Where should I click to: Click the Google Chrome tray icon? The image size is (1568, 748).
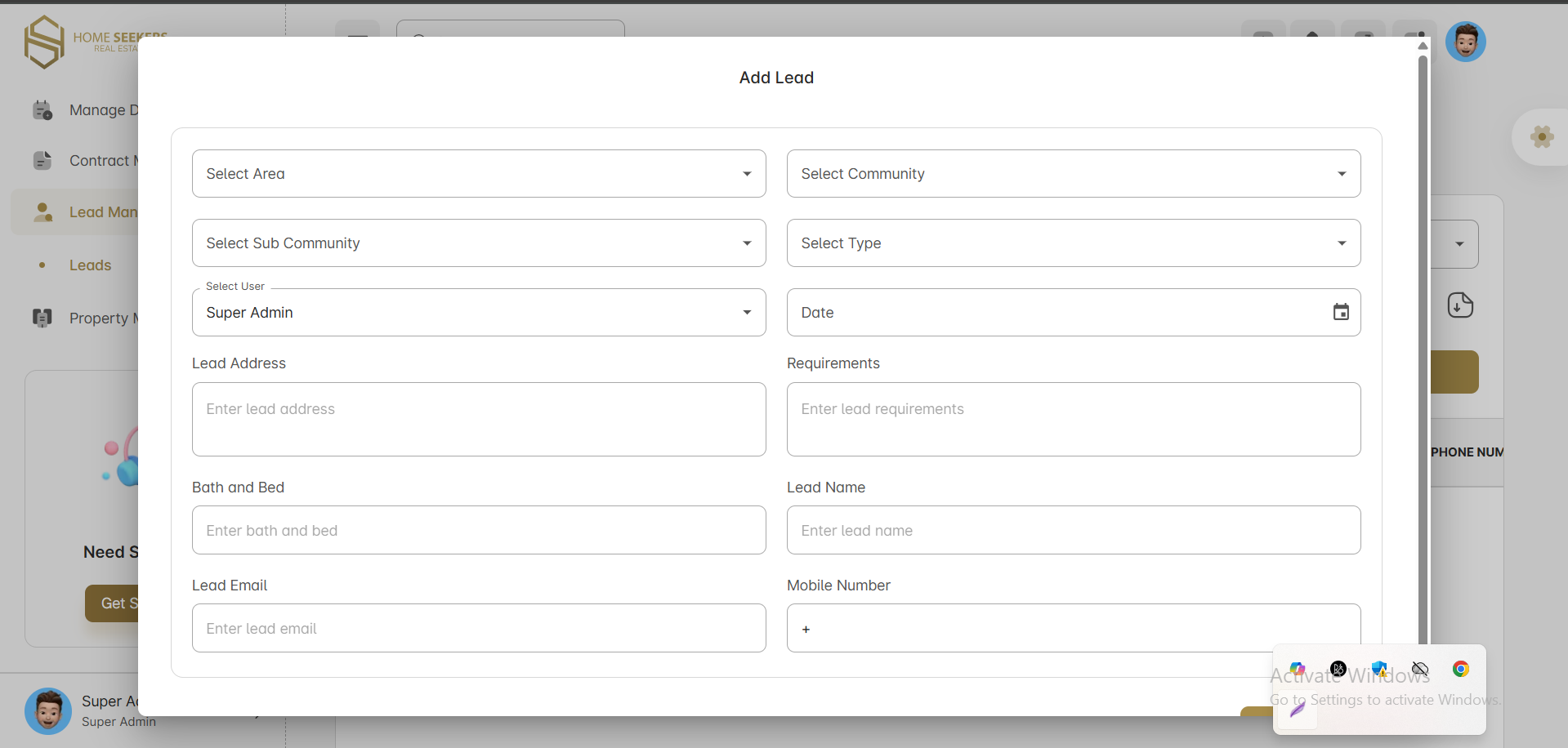pyautogui.click(x=1460, y=669)
